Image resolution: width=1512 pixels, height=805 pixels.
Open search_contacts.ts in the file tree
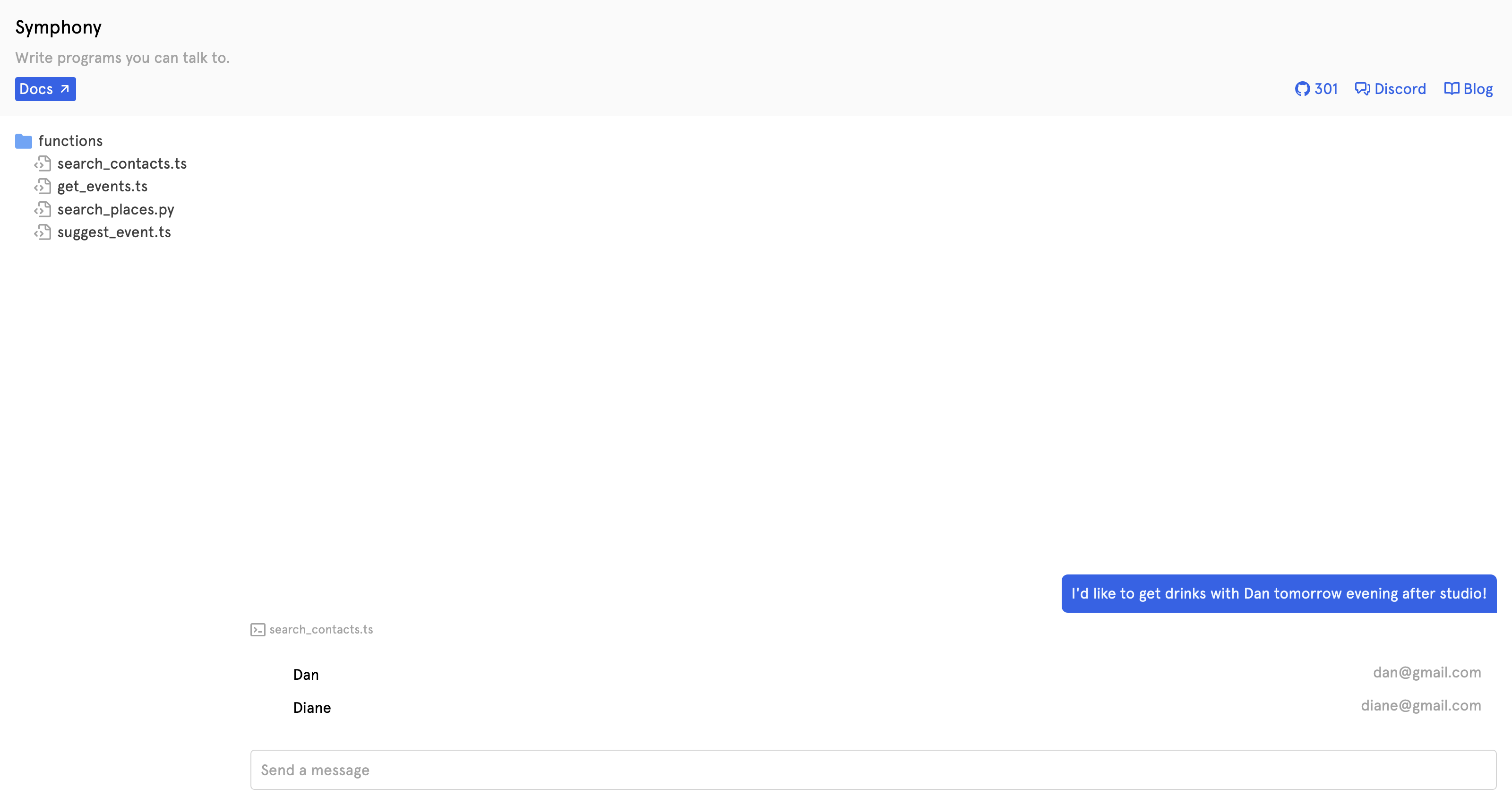coord(122,164)
